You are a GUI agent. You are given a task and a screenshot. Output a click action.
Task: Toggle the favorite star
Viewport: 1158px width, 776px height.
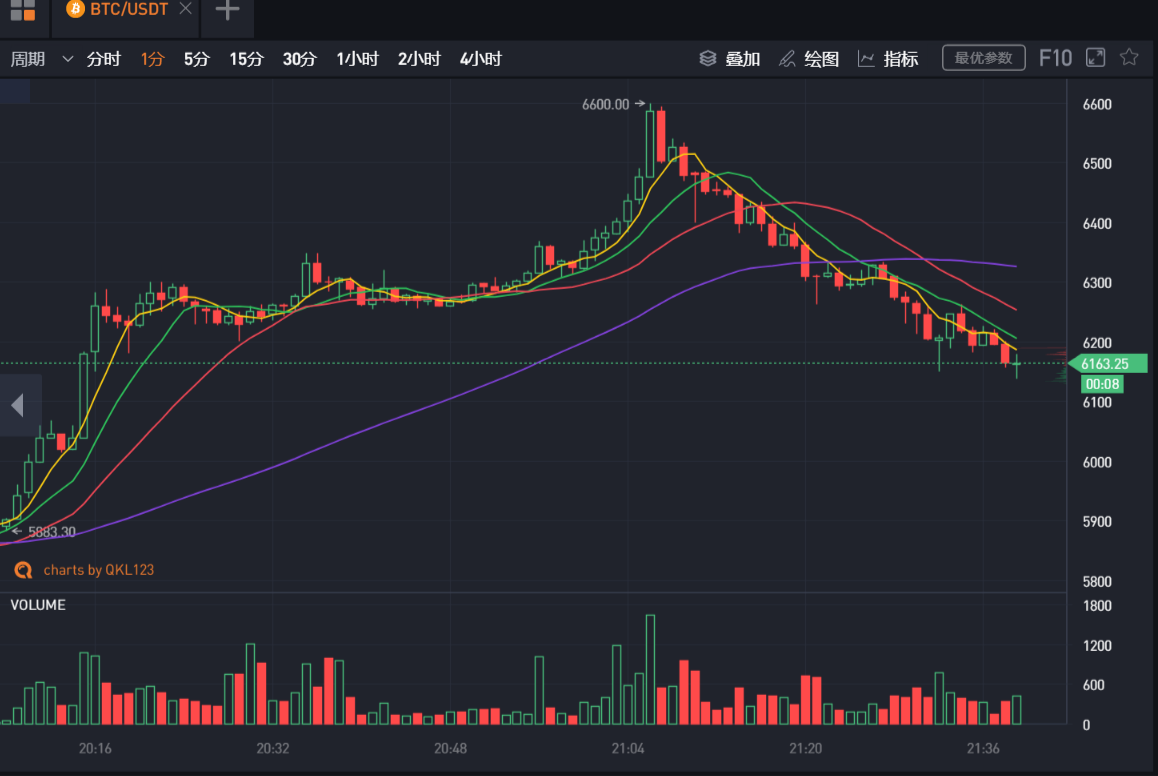pyautogui.click(x=1129, y=58)
